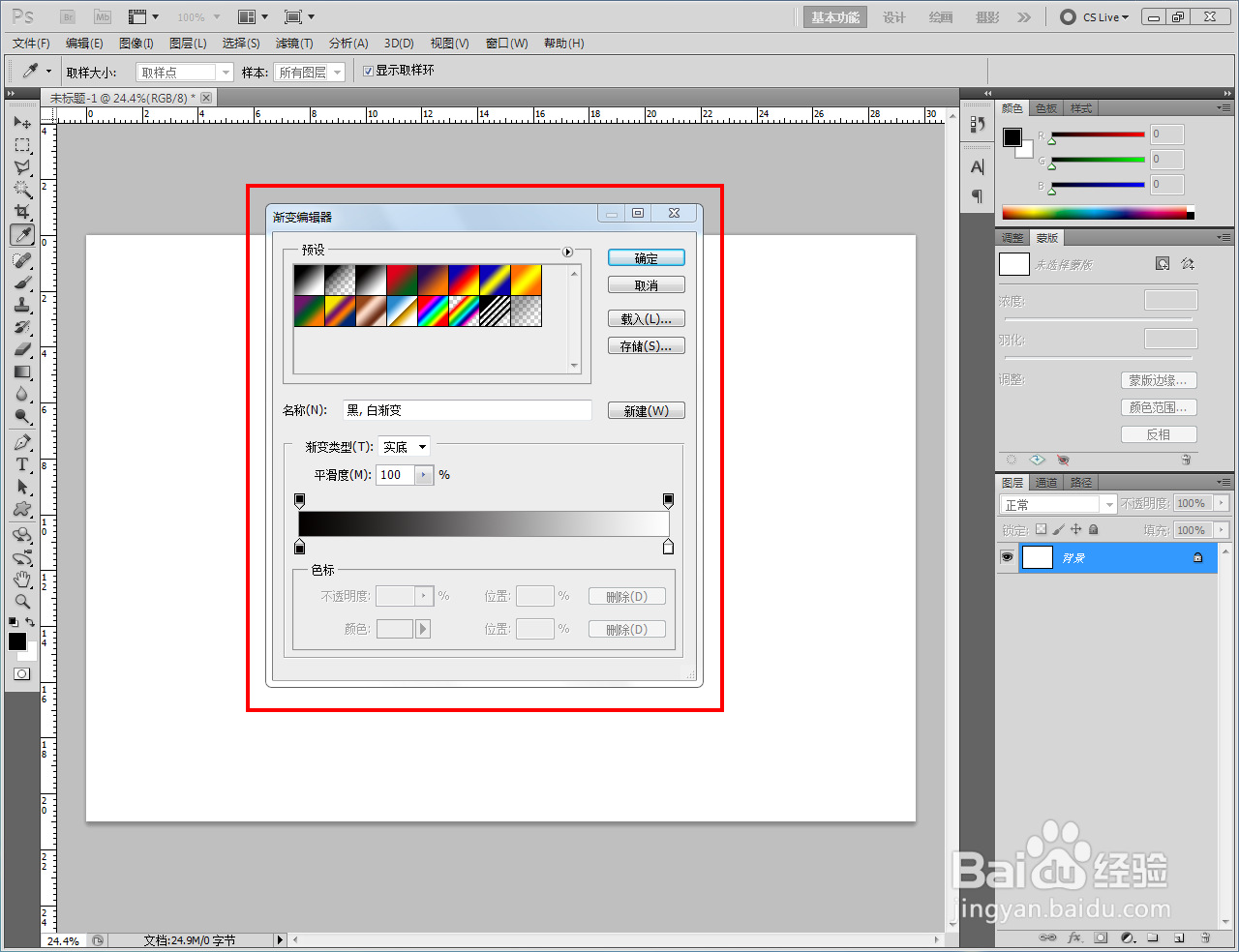Open layer blend mode dropdown 正常
The height and width of the screenshot is (952, 1239).
click(1058, 504)
